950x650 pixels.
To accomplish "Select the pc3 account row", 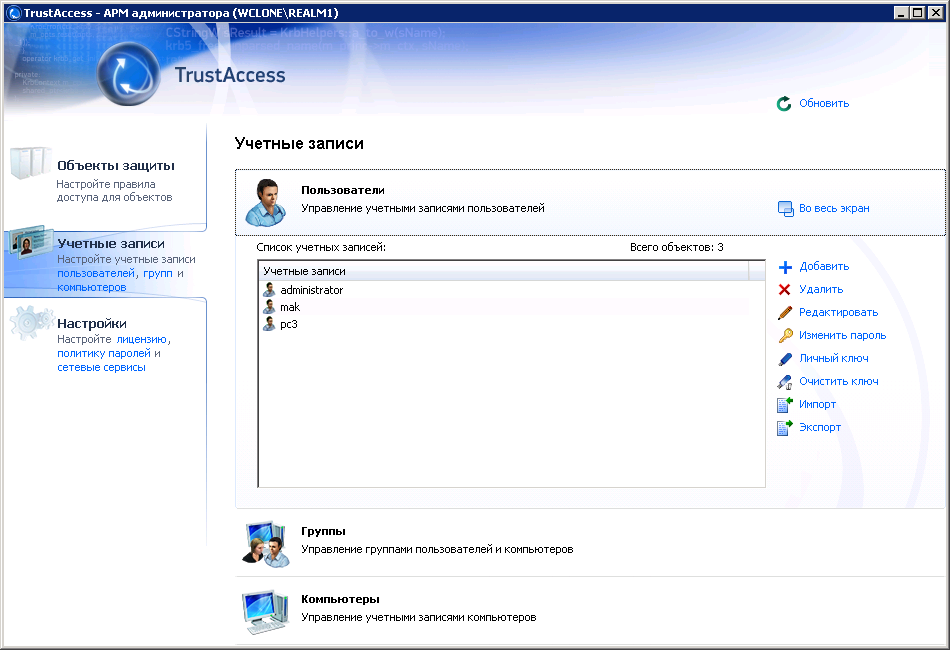I will tap(505, 324).
